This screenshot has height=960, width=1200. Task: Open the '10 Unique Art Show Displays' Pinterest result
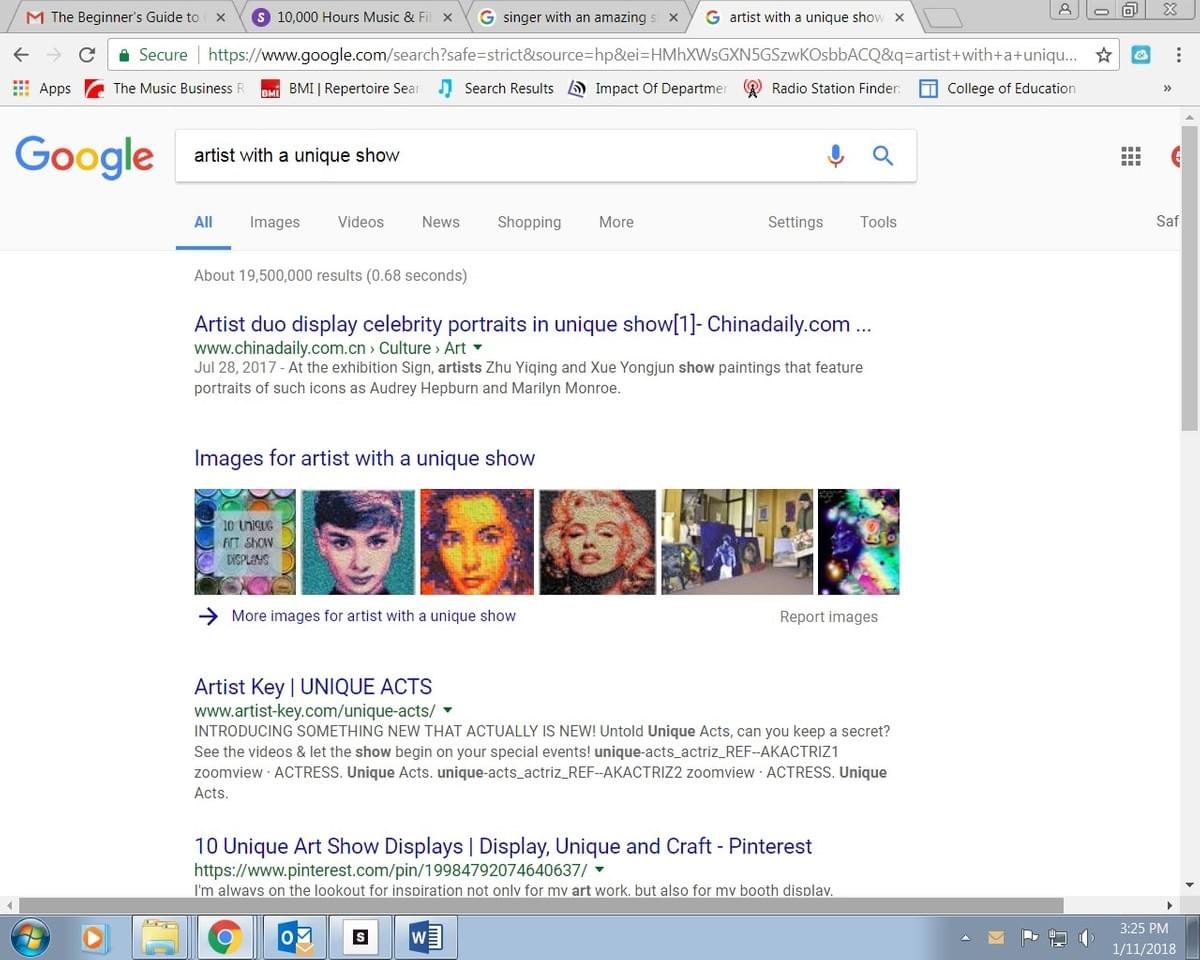503,846
